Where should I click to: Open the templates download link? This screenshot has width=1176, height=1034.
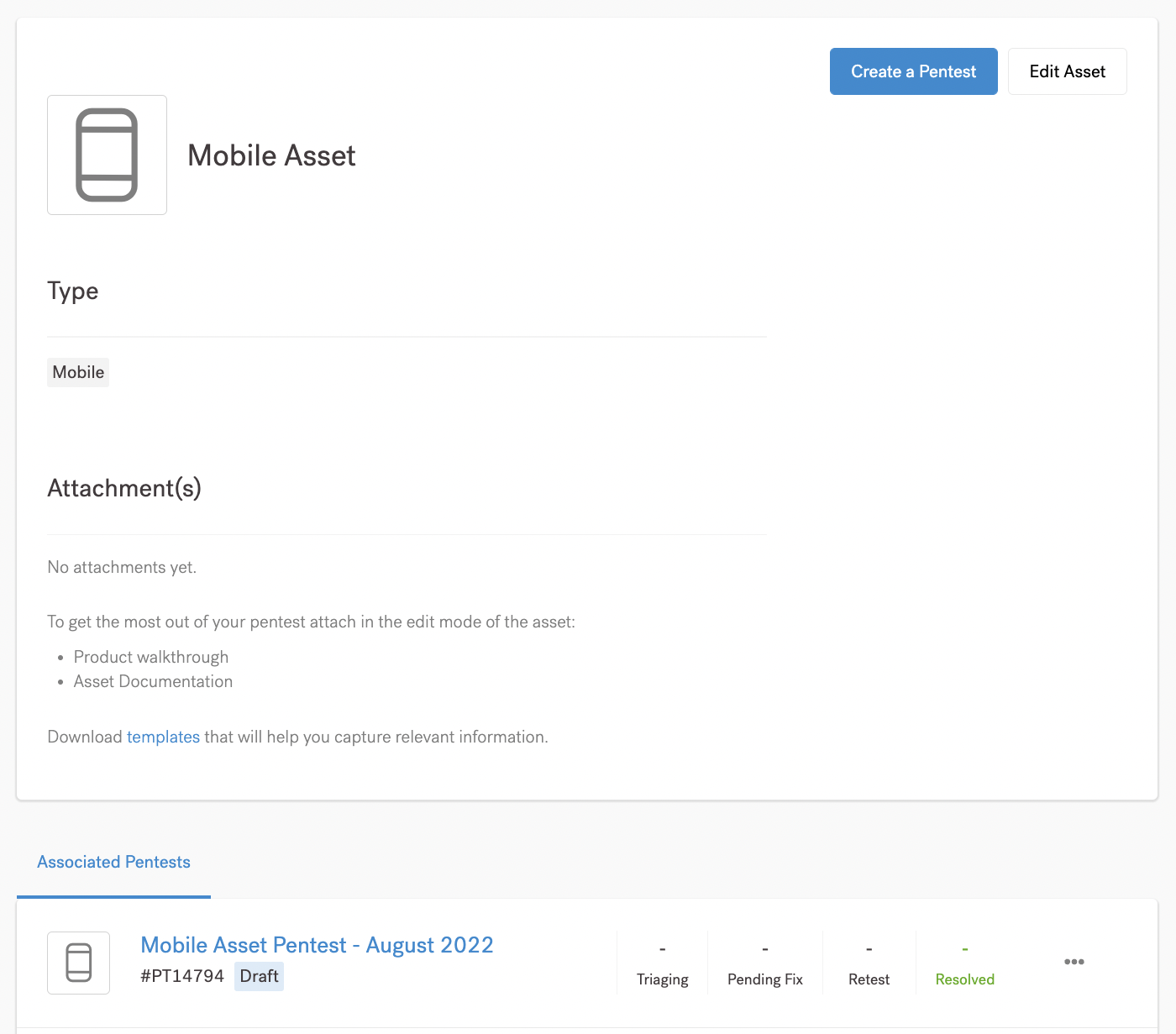pos(163,737)
